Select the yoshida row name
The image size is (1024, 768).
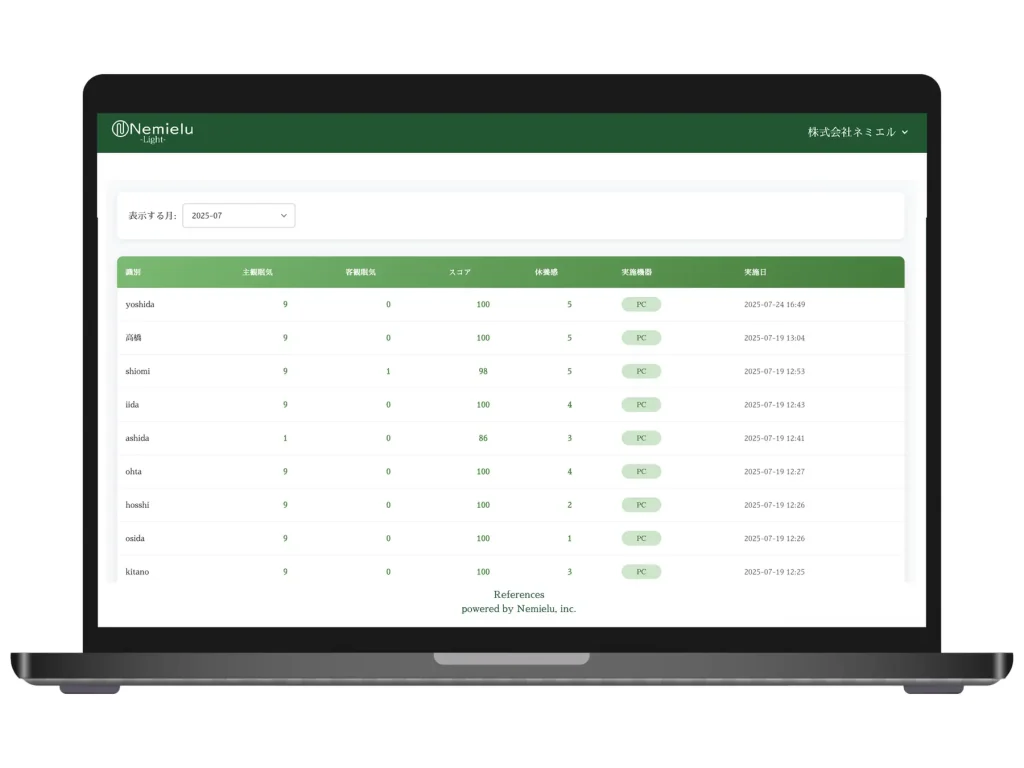pyautogui.click(x=140, y=304)
